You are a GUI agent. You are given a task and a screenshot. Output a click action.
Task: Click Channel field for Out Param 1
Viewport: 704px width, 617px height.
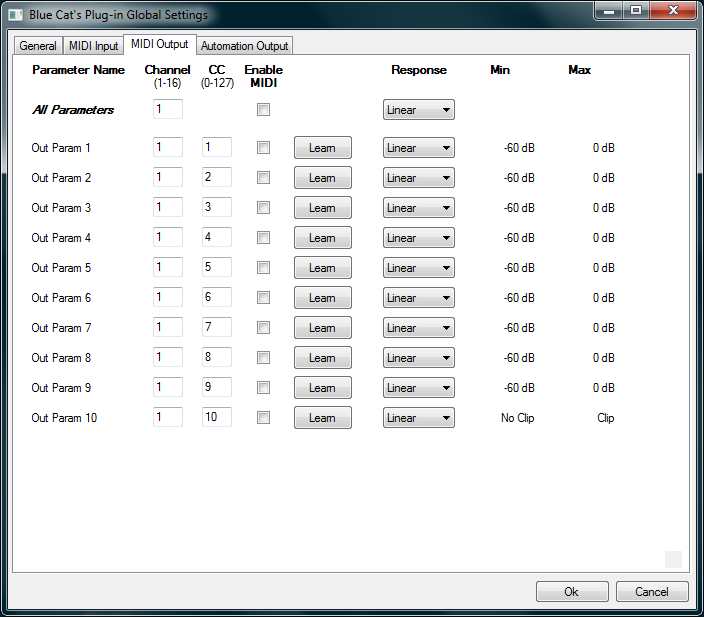168,147
